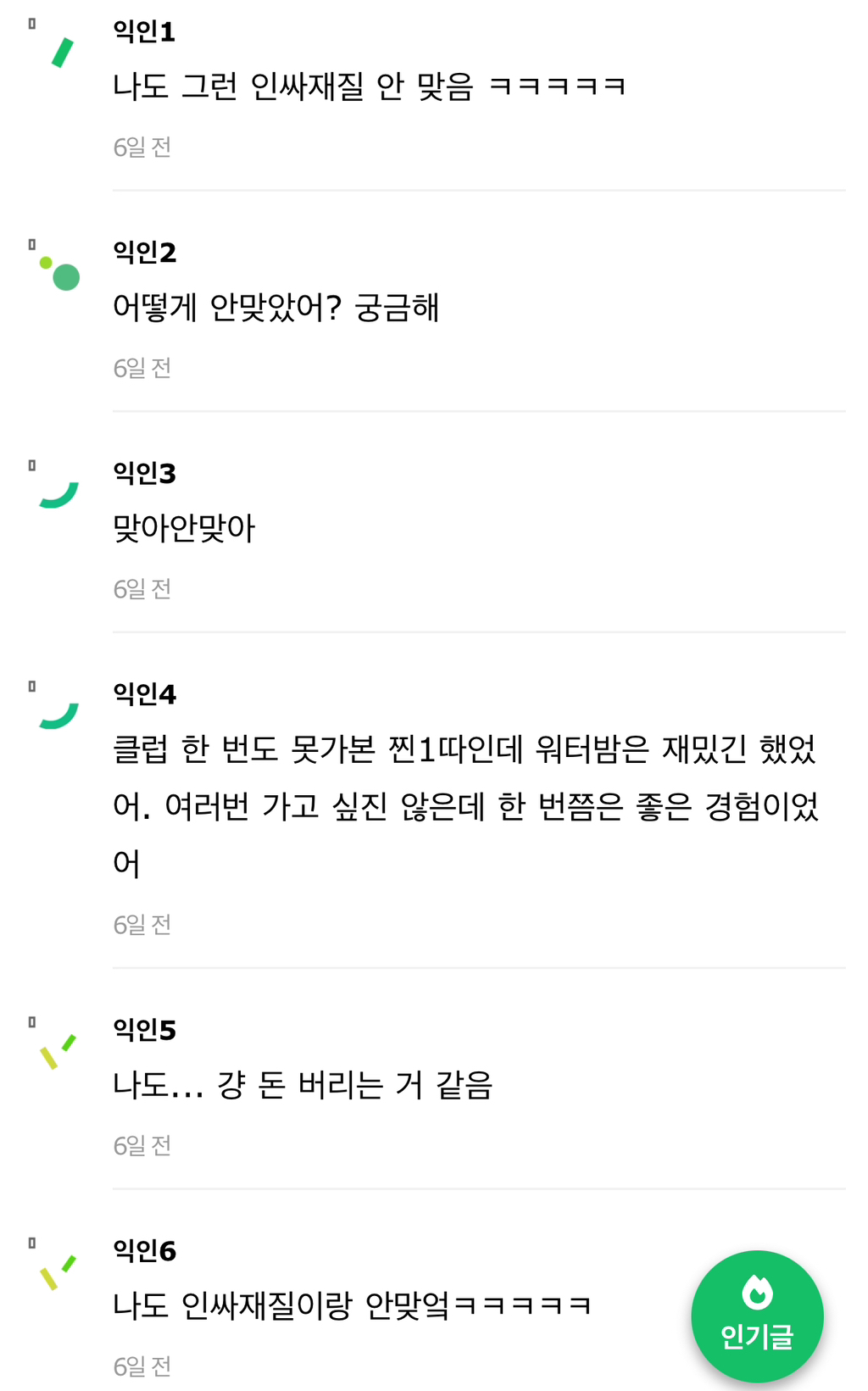Screen dimensions: 868x1391
Task: Tap 익인6's profile avatar icon
Action: tap(58, 1272)
